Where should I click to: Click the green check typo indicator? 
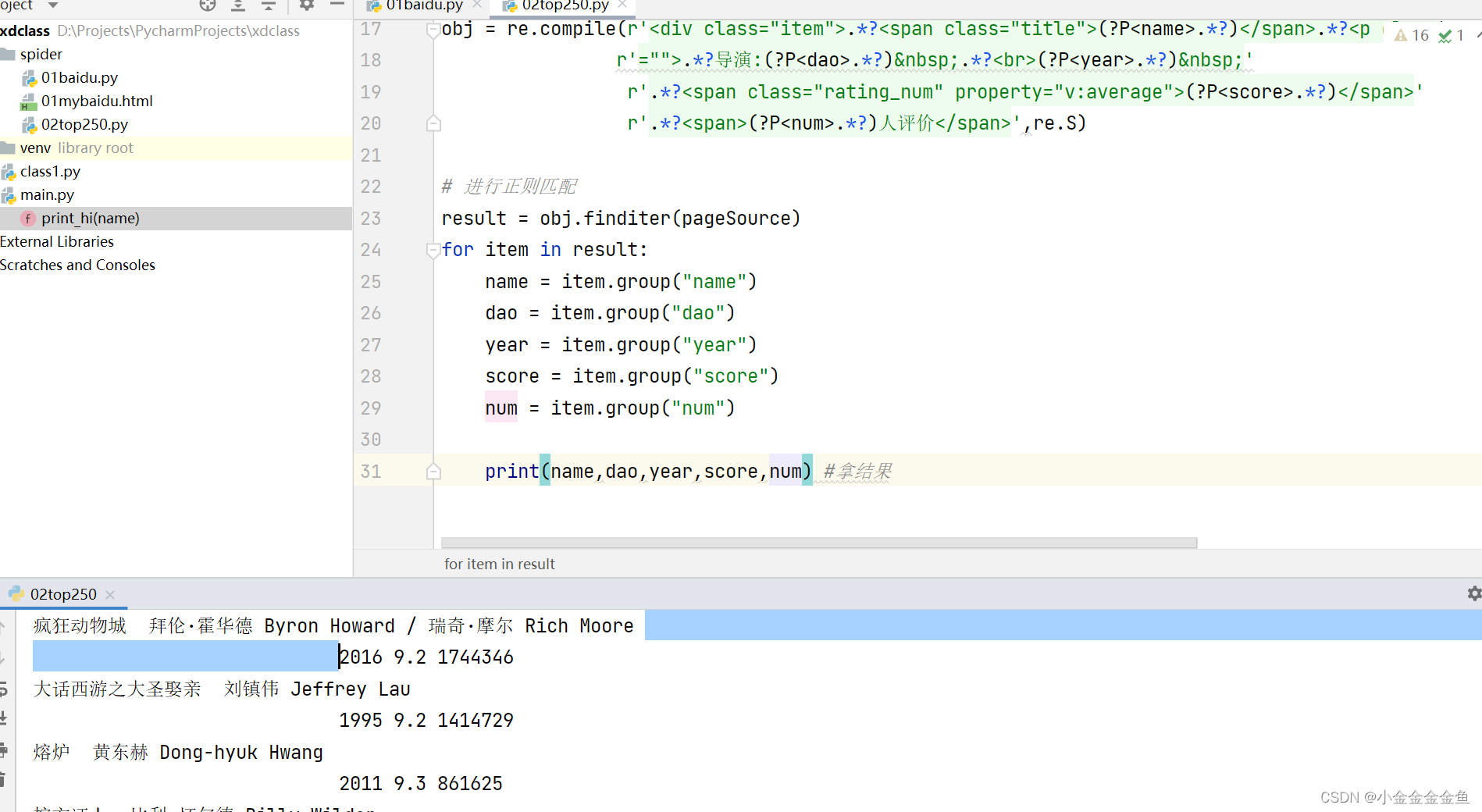(1451, 35)
